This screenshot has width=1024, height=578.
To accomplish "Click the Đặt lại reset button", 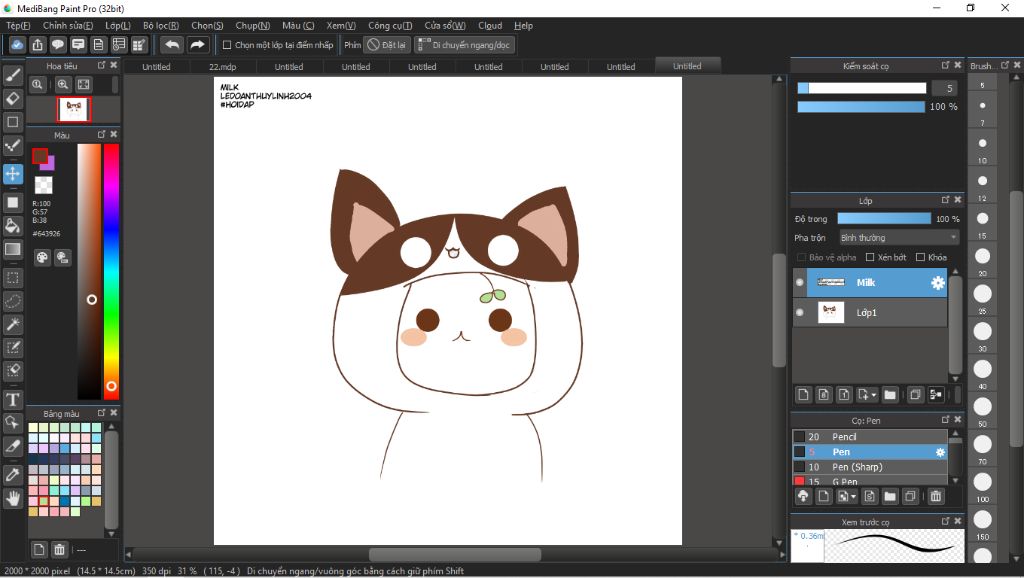I will click(387, 45).
